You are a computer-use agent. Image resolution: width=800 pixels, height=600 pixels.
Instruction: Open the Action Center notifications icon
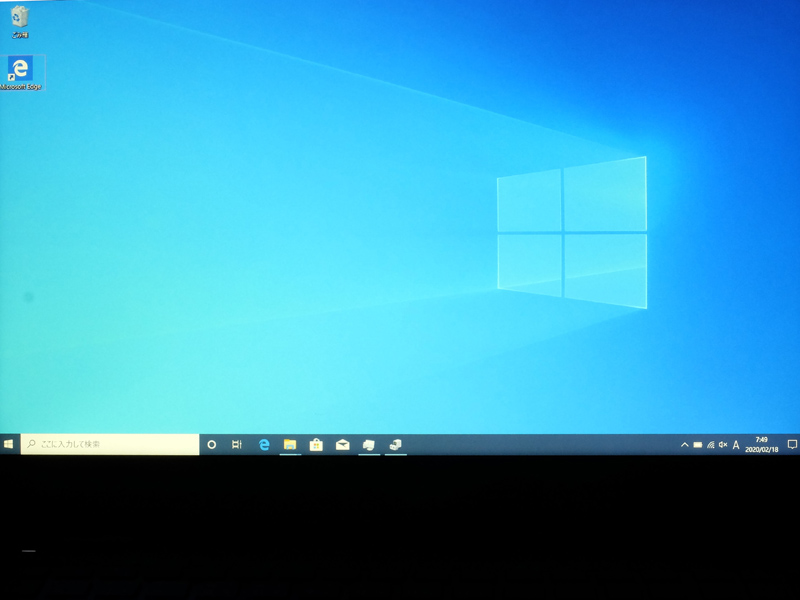click(792, 444)
